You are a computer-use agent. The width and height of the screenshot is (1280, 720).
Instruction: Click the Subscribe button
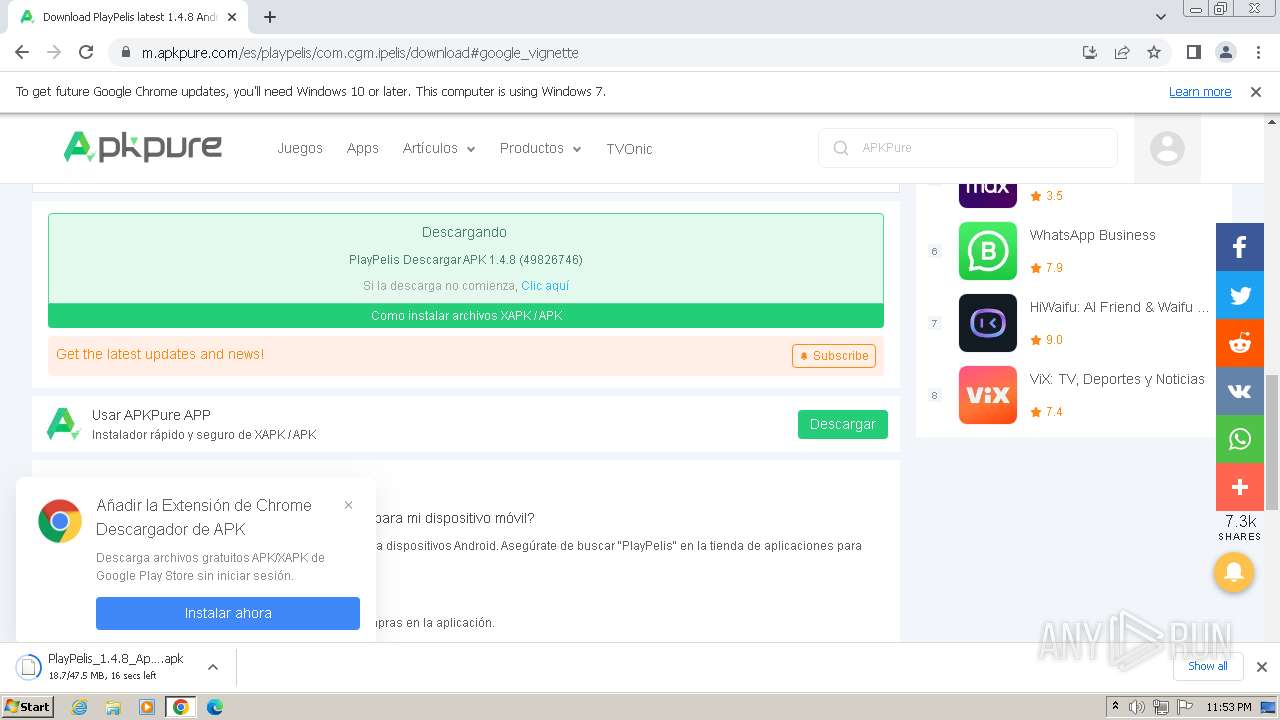point(834,356)
